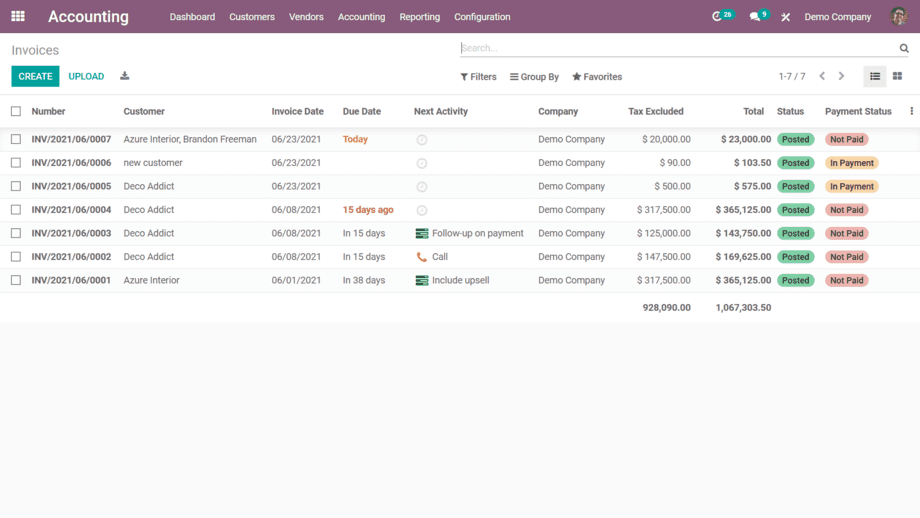This screenshot has width=920, height=518.
Task: Tick the select-all checkbox in header
Action: (x=16, y=112)
